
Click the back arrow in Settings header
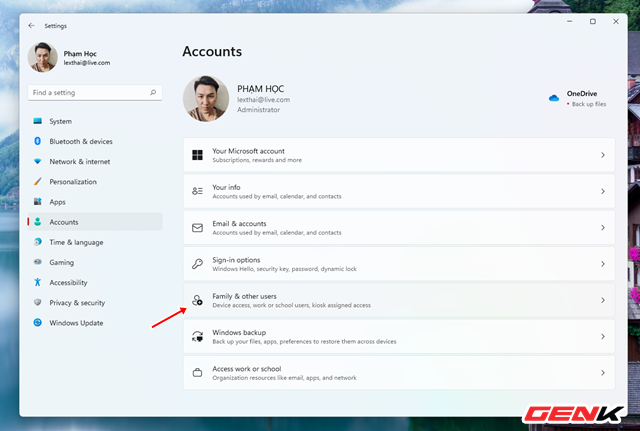pyautogui.click(x=31, y=26)
